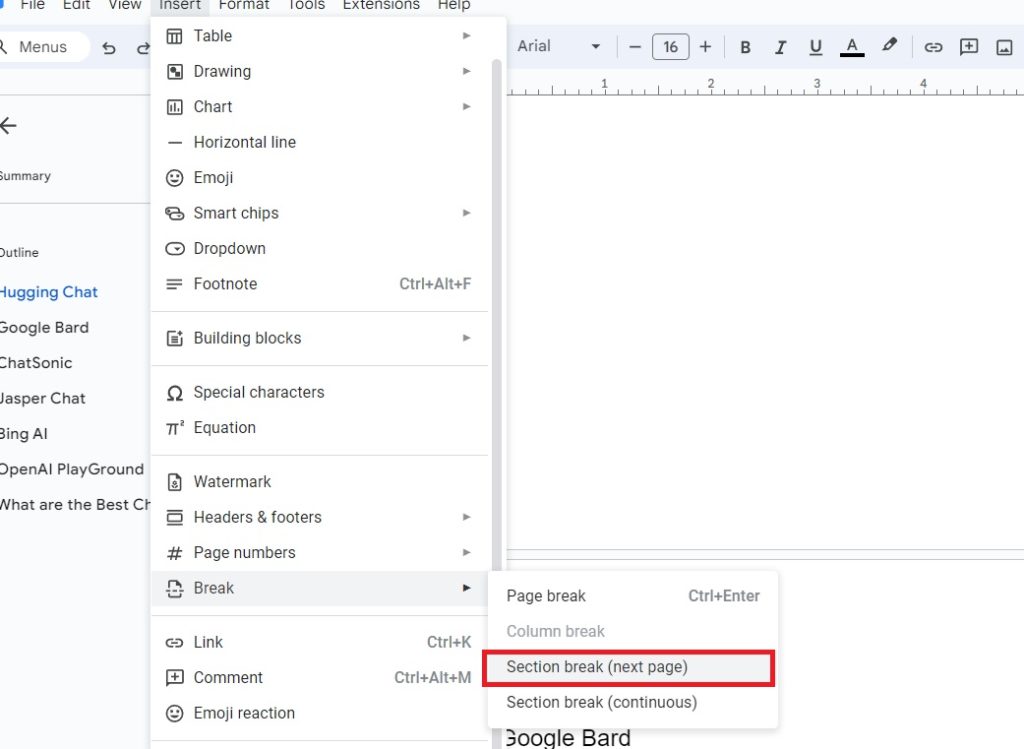
Task: Expand the Table submenu
Action: point(212,35)
